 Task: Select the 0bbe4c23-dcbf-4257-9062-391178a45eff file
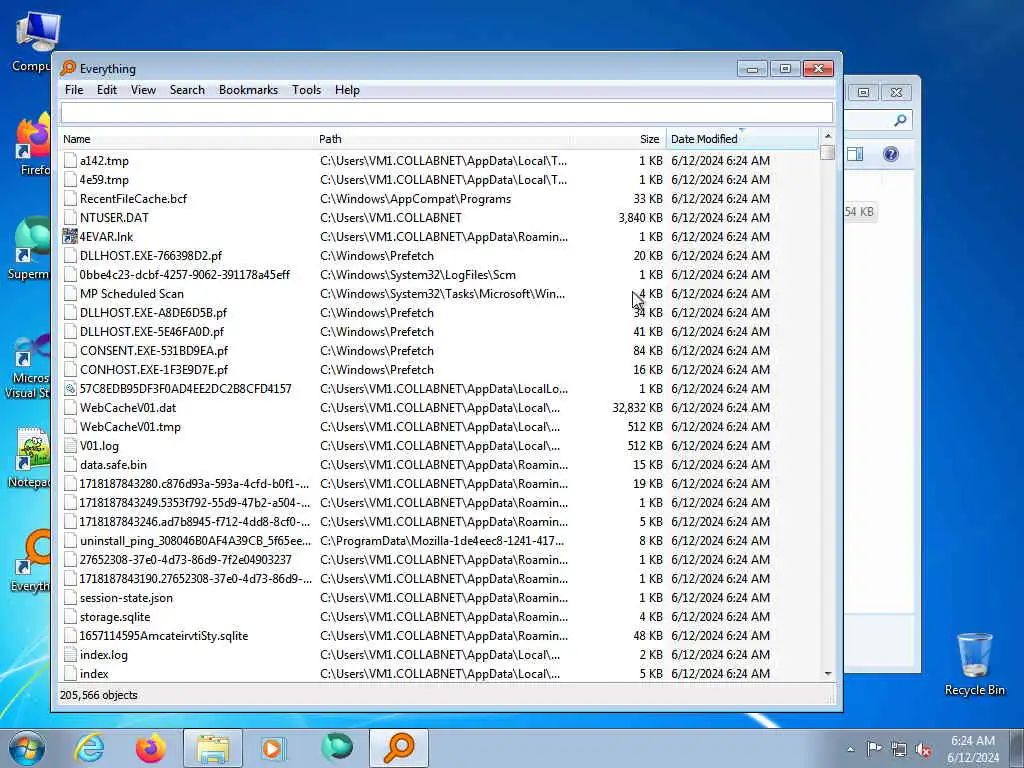point(185,275)
